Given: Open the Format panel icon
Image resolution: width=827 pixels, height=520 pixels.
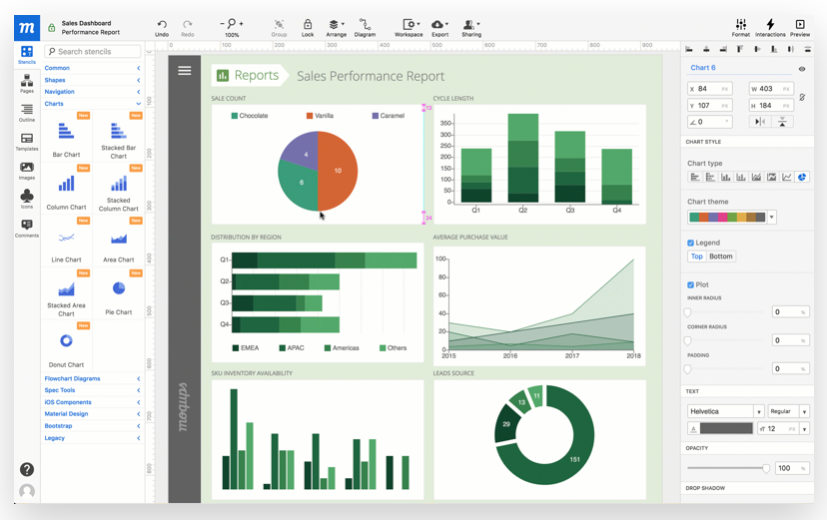Looking at the screenshot, I should coord(741,27).
